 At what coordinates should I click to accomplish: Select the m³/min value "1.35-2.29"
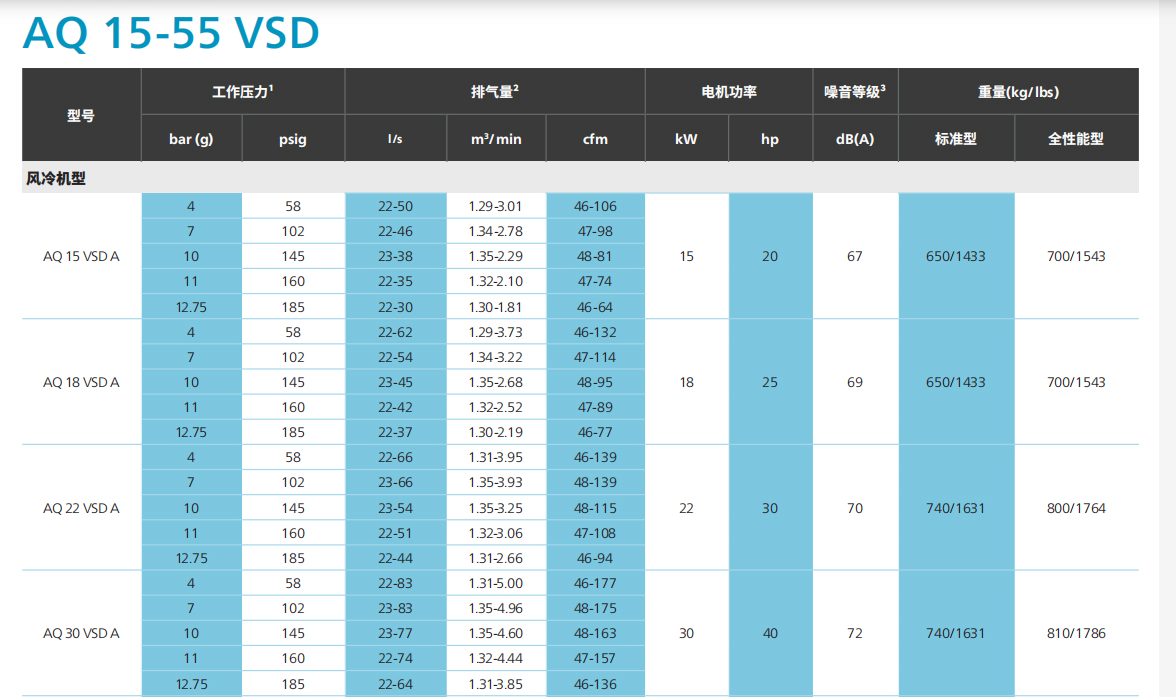click(x=496, y=257)
